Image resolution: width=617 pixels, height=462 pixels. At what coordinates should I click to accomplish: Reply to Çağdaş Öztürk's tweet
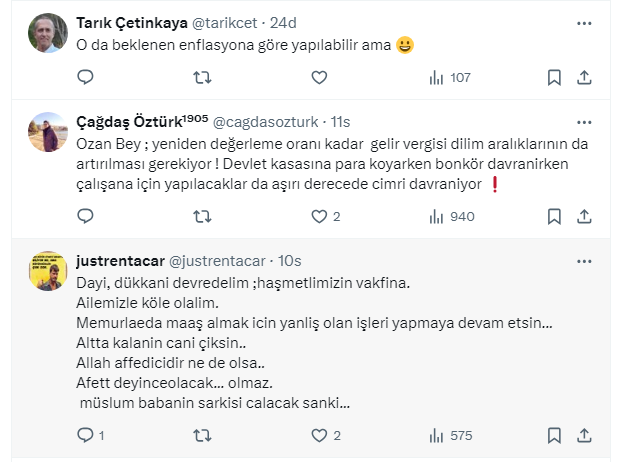[x=86, y=215]
